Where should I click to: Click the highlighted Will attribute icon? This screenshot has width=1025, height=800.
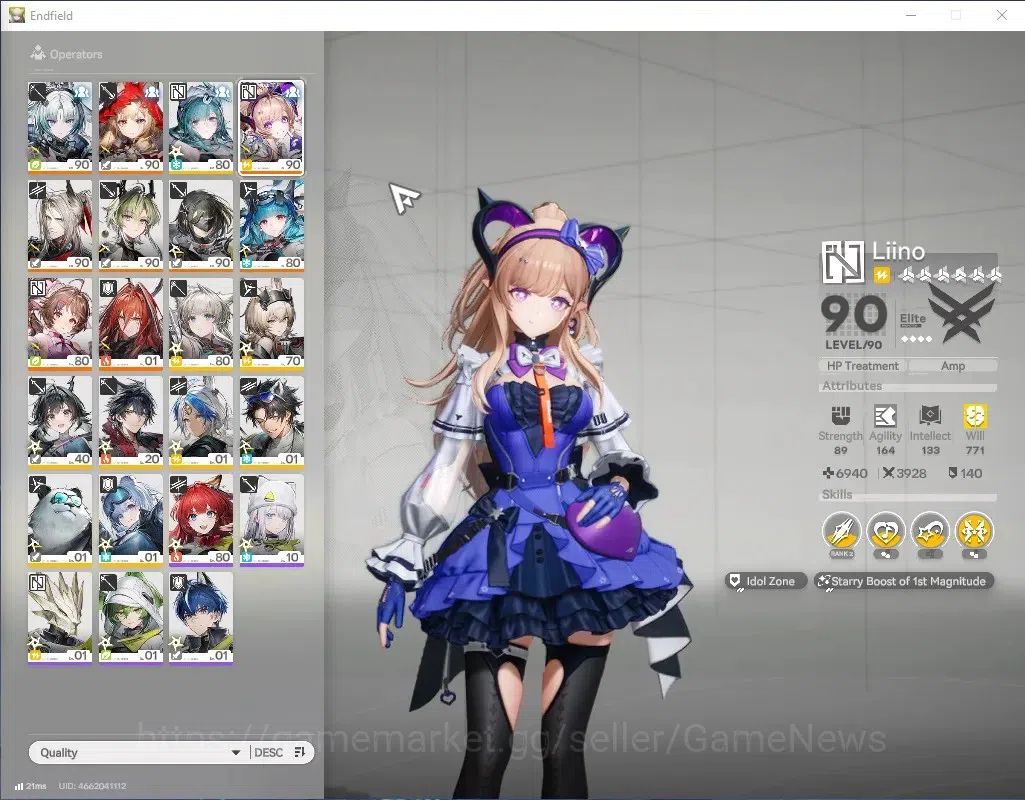tap(975, 416)
